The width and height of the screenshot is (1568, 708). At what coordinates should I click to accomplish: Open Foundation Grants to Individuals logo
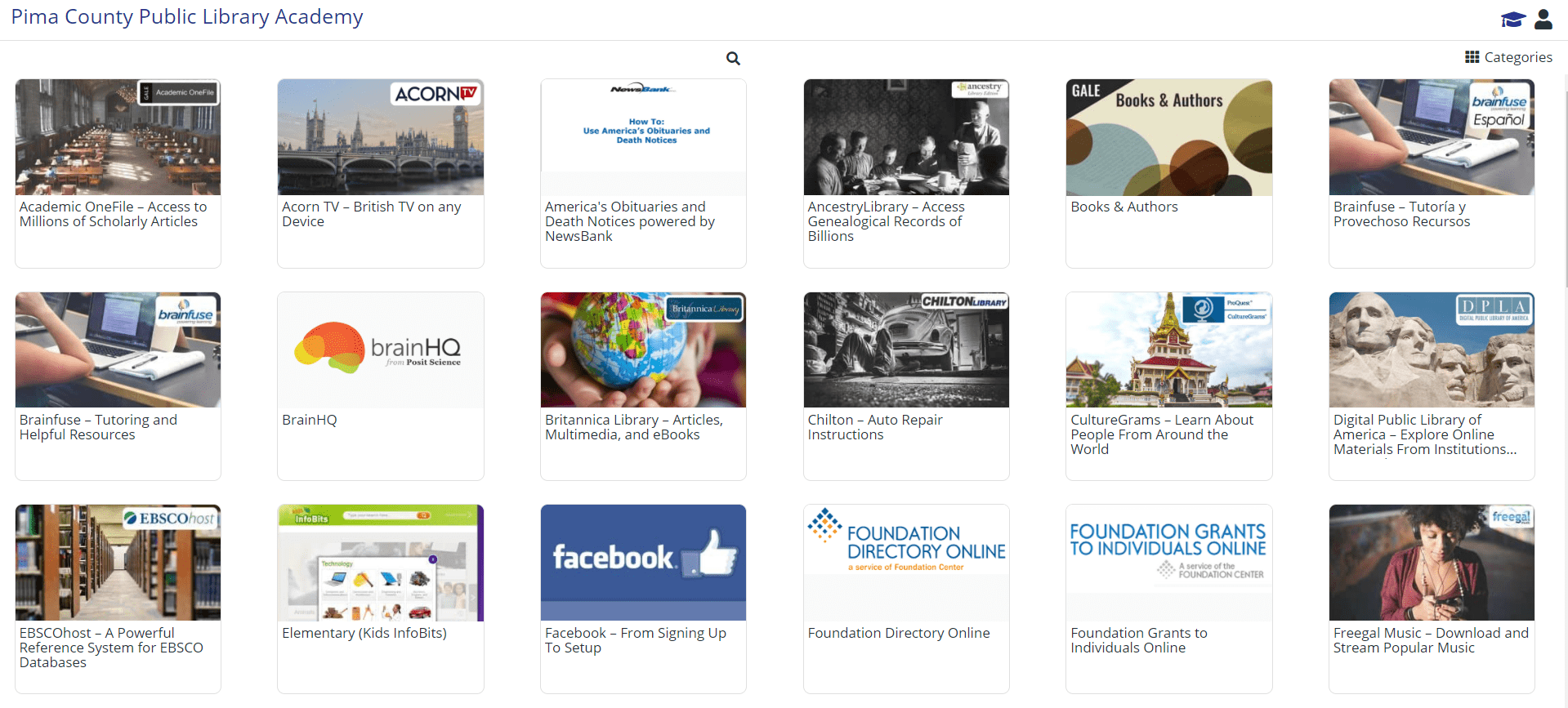pos(1169,563)
